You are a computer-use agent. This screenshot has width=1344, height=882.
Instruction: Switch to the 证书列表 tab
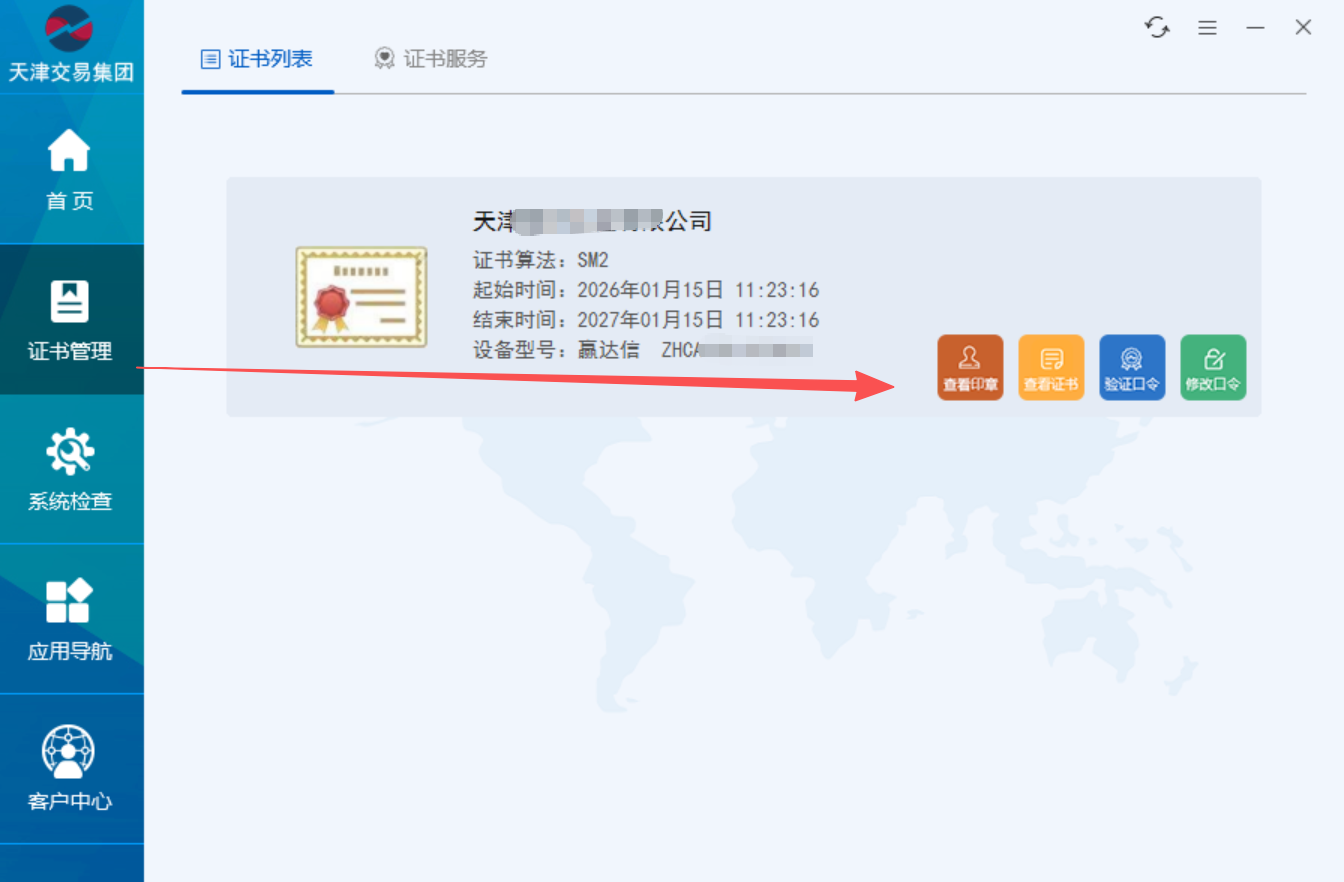pyautogui.click(x=258, y=59)
